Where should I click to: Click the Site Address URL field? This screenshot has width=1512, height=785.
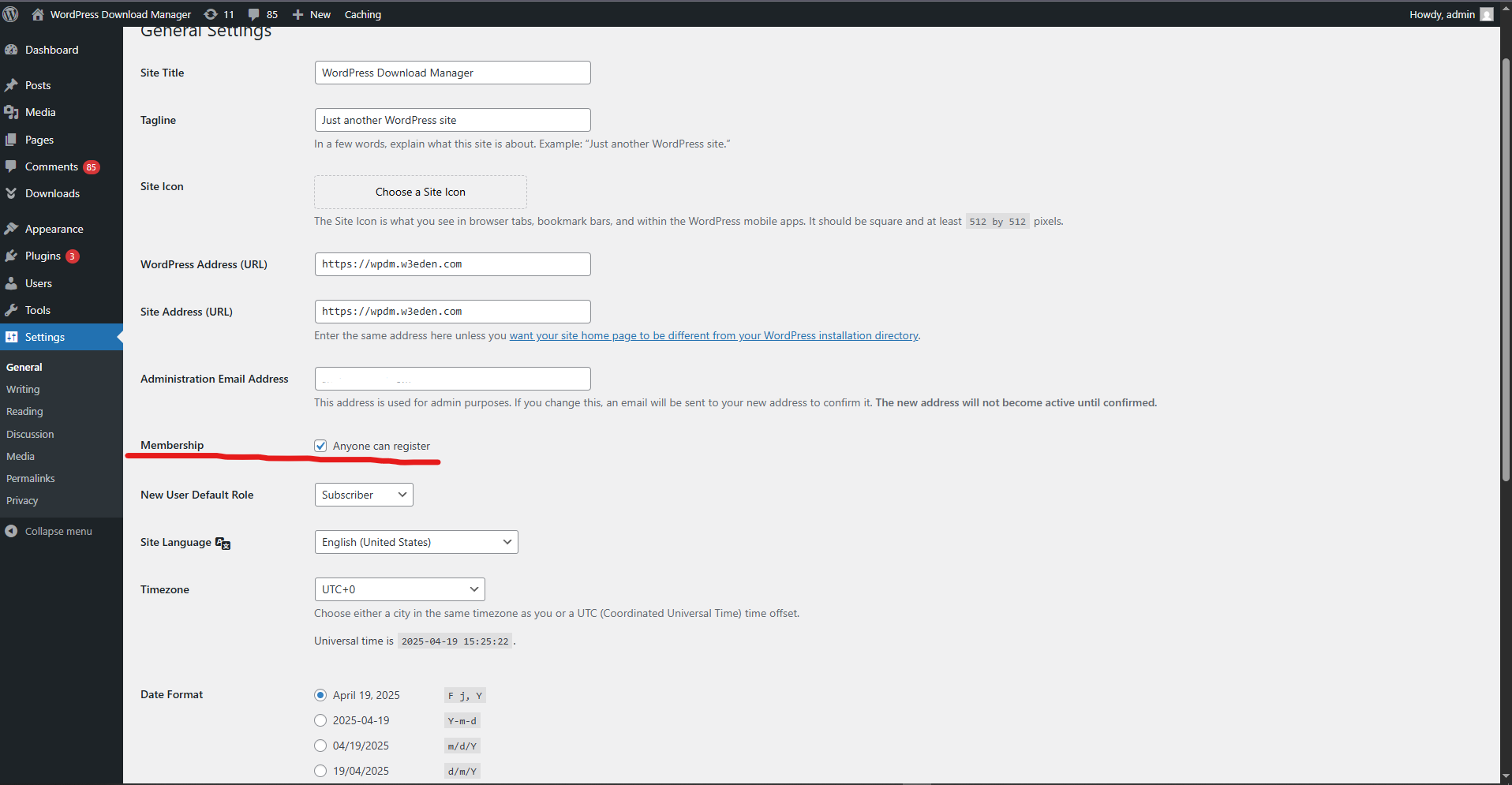coord(453,312)
